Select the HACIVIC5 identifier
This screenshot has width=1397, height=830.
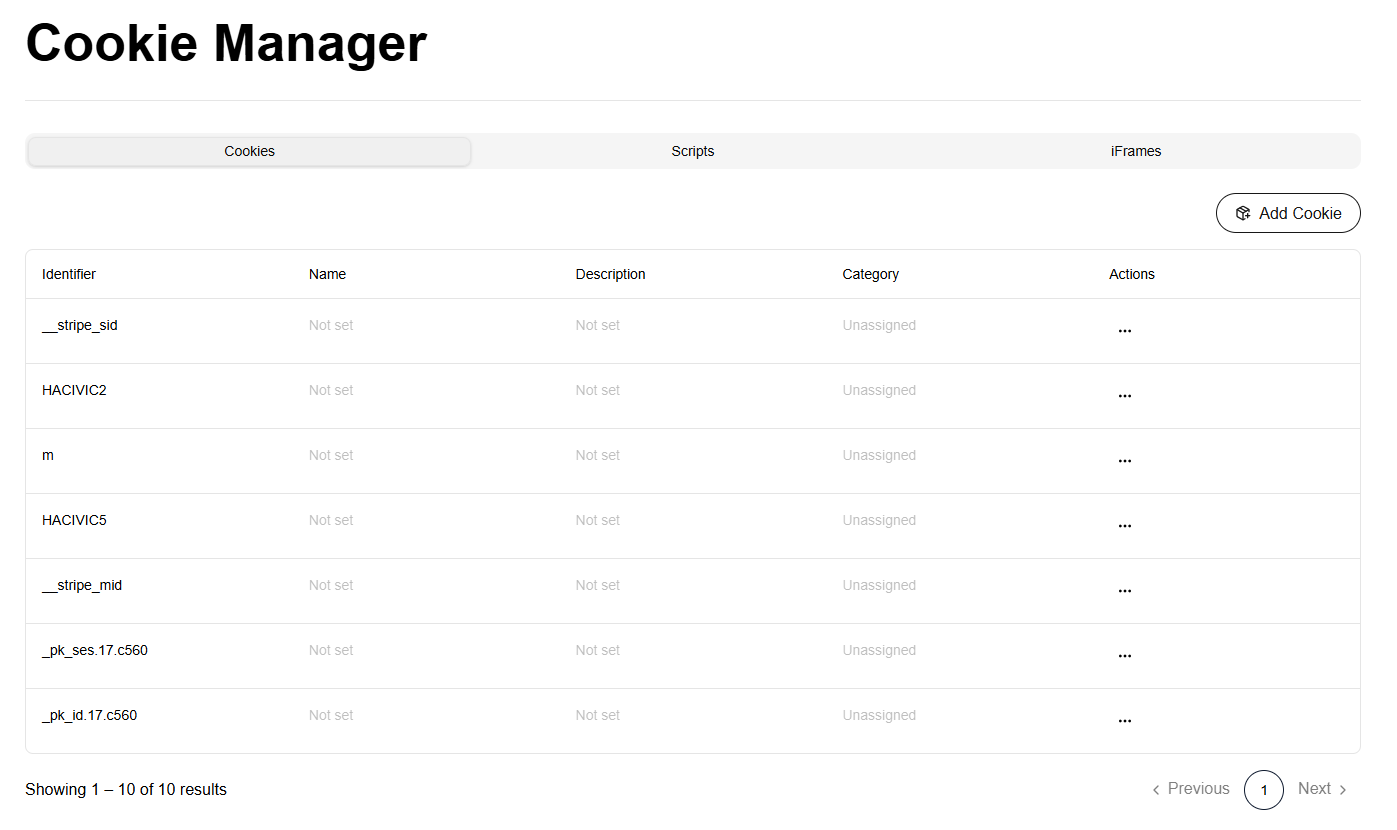coord(74,520)
